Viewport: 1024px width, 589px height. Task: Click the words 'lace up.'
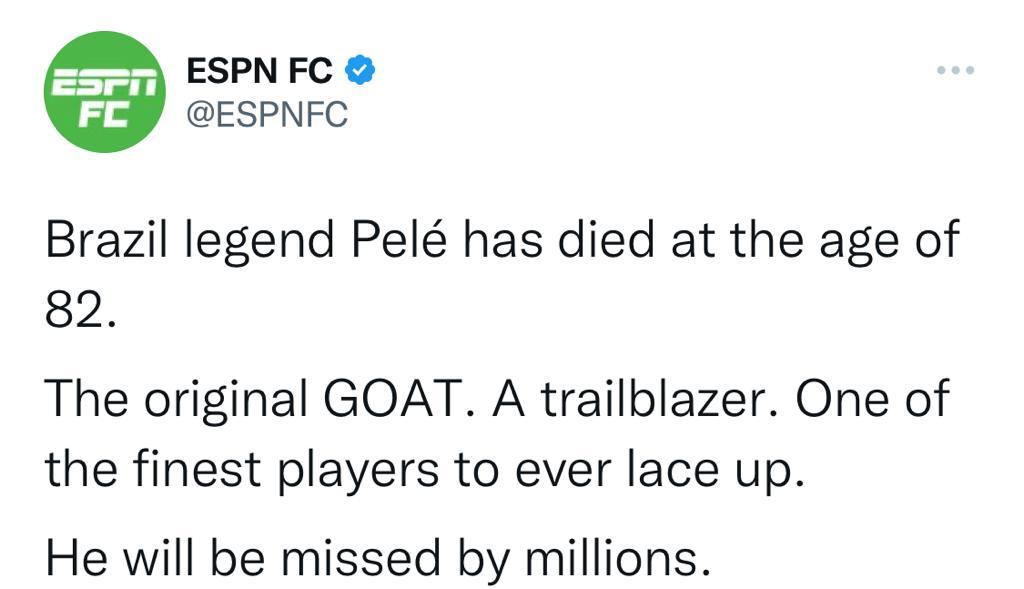tap(716, 470)
